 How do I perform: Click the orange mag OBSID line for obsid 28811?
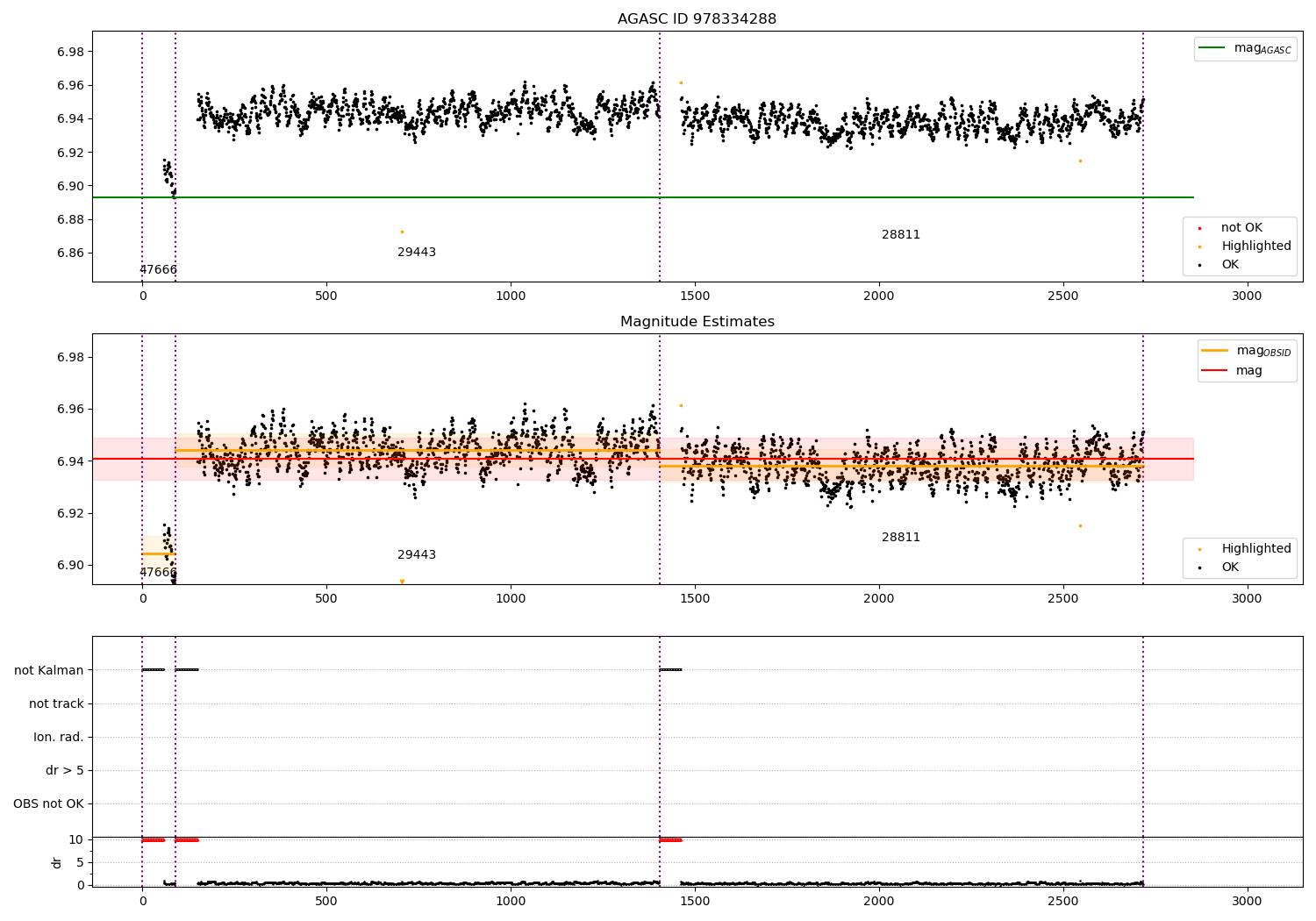point(901,466)
